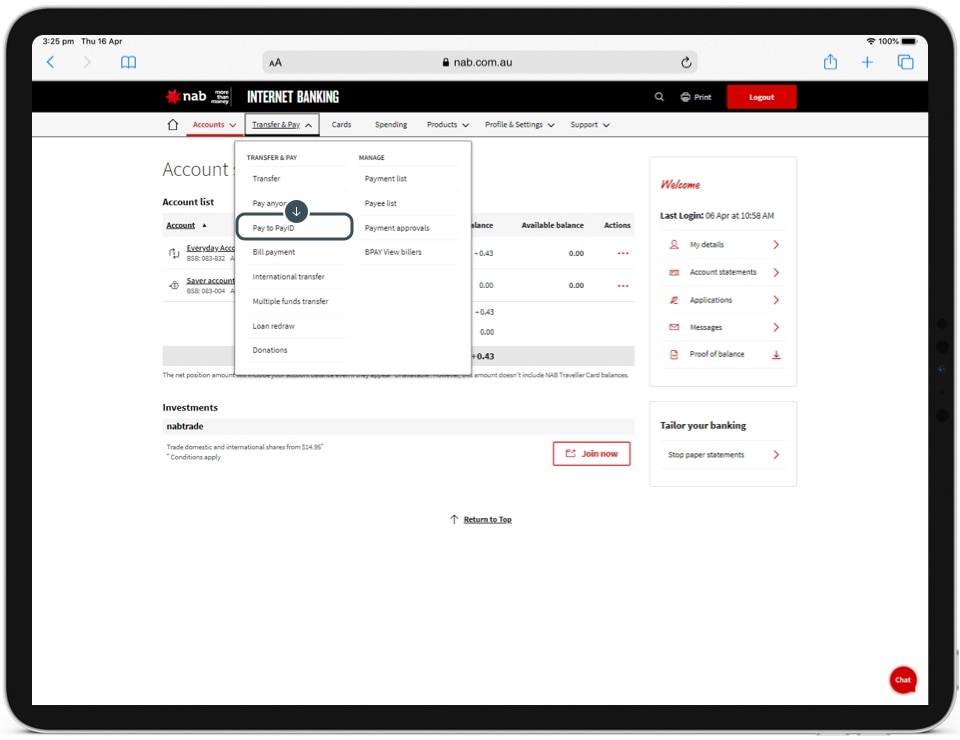
Task: Tap Safari share icon
Action: click(x=830, y=62)
